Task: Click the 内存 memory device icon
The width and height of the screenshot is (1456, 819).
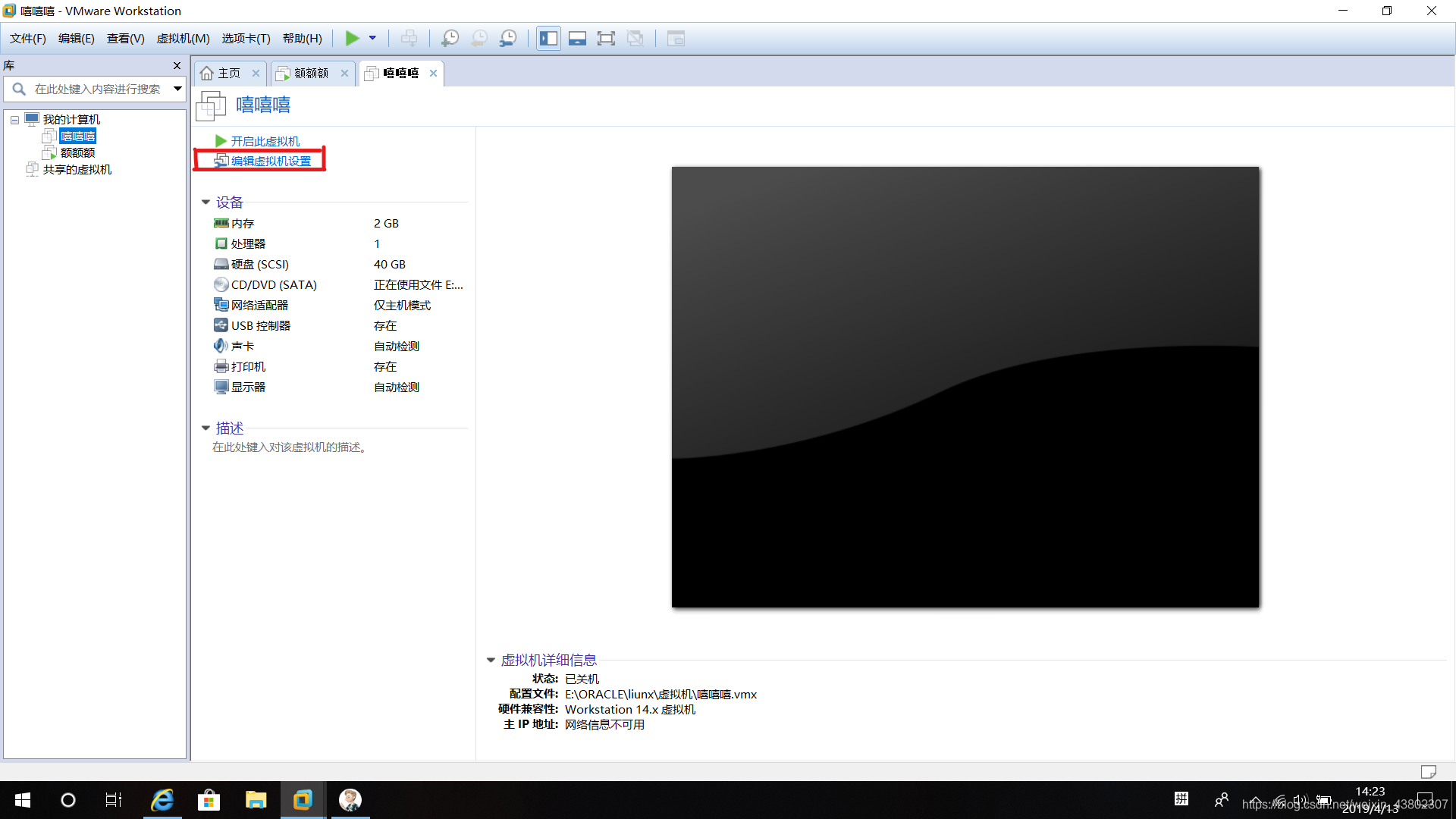Action: tap(221, 224)
